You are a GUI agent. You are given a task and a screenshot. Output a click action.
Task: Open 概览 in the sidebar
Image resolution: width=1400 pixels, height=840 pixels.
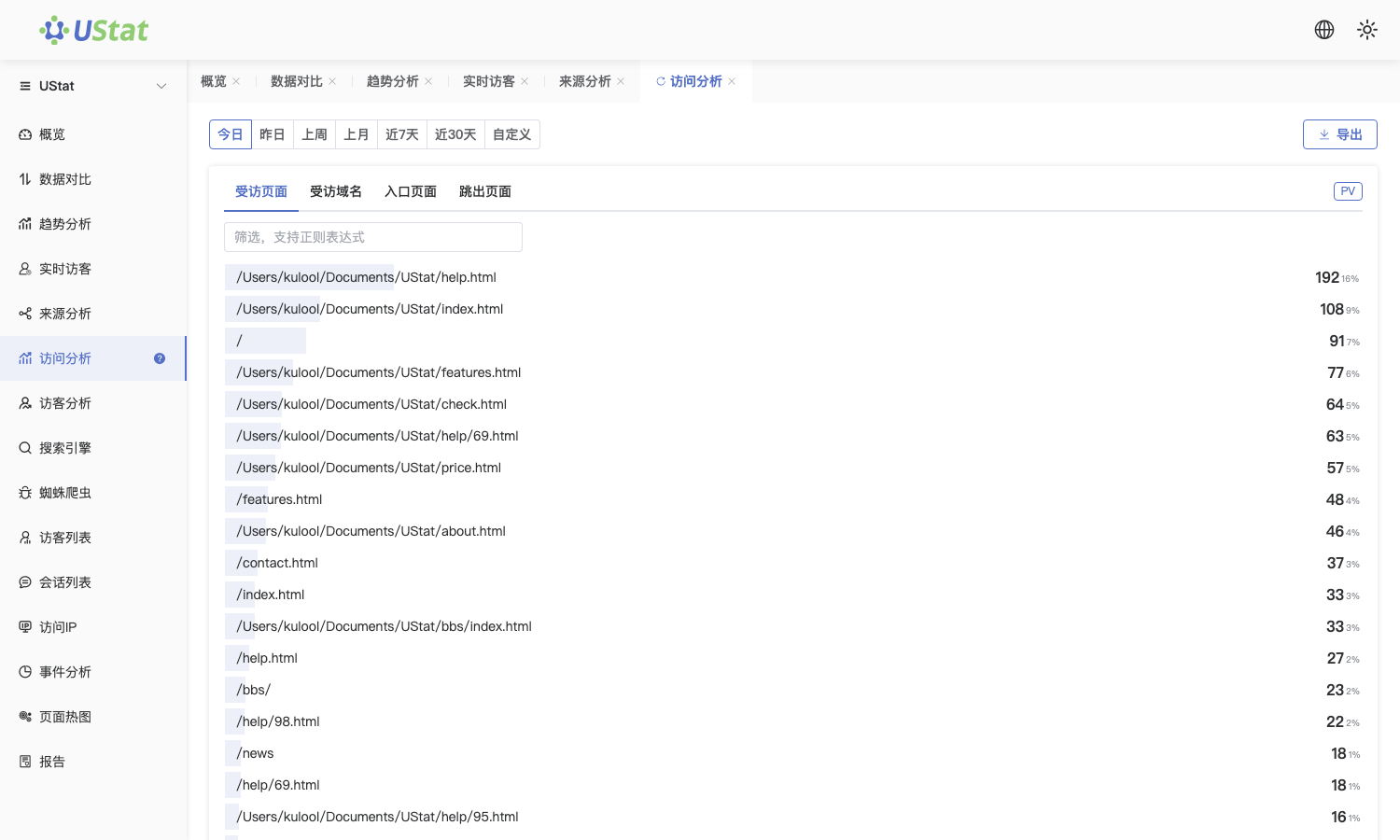pyautogui.click(x=93, y=134)
